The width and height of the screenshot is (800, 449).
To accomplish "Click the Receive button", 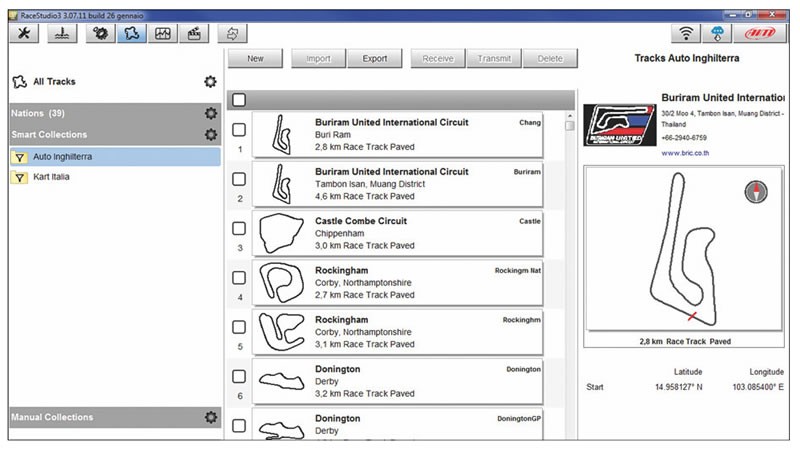I will tap(438, 59).
